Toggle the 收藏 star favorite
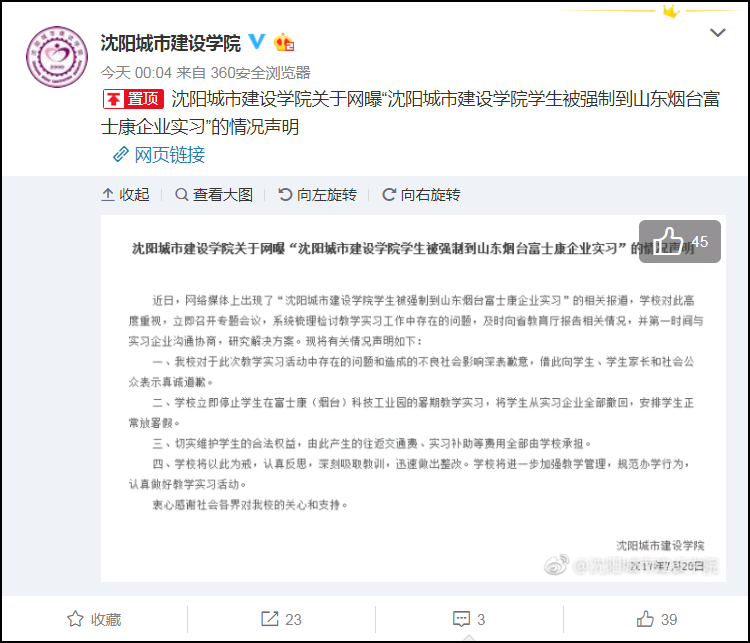750x643 pixels. point(94,619)
